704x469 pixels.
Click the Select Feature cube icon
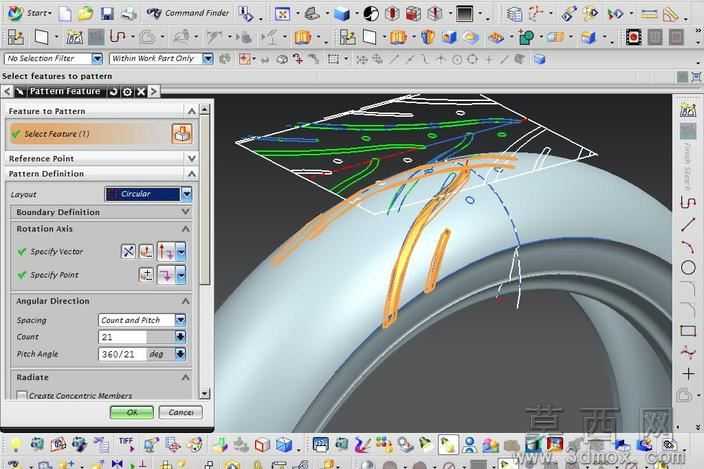[182, 134]
